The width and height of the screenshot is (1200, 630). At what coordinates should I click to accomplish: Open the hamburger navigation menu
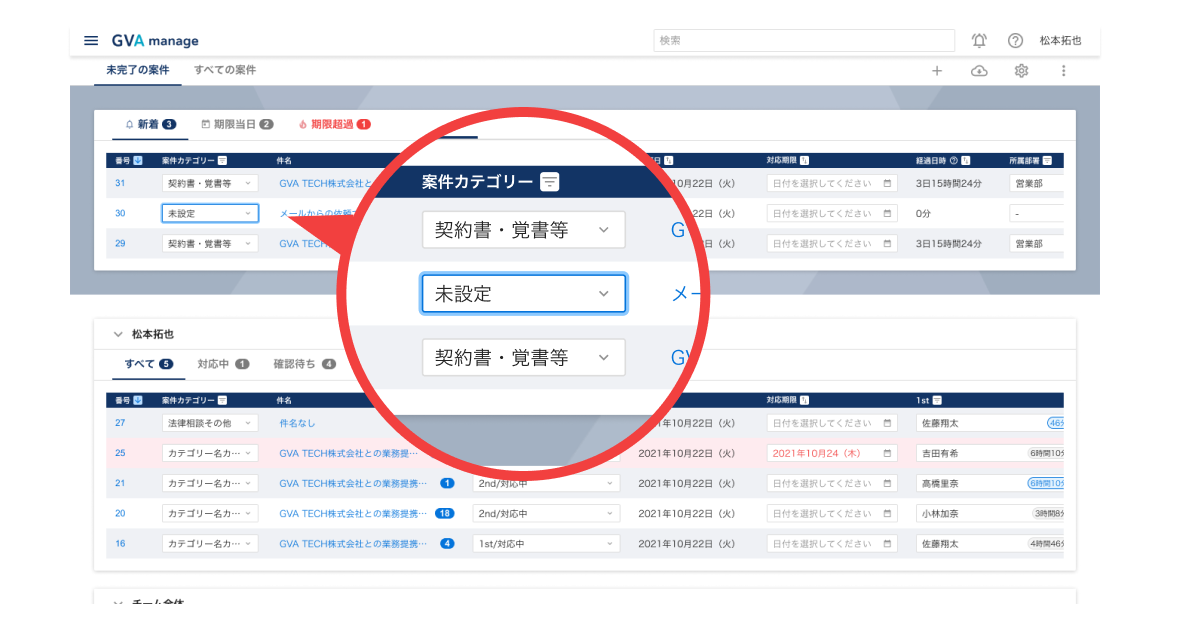(91, 40)
